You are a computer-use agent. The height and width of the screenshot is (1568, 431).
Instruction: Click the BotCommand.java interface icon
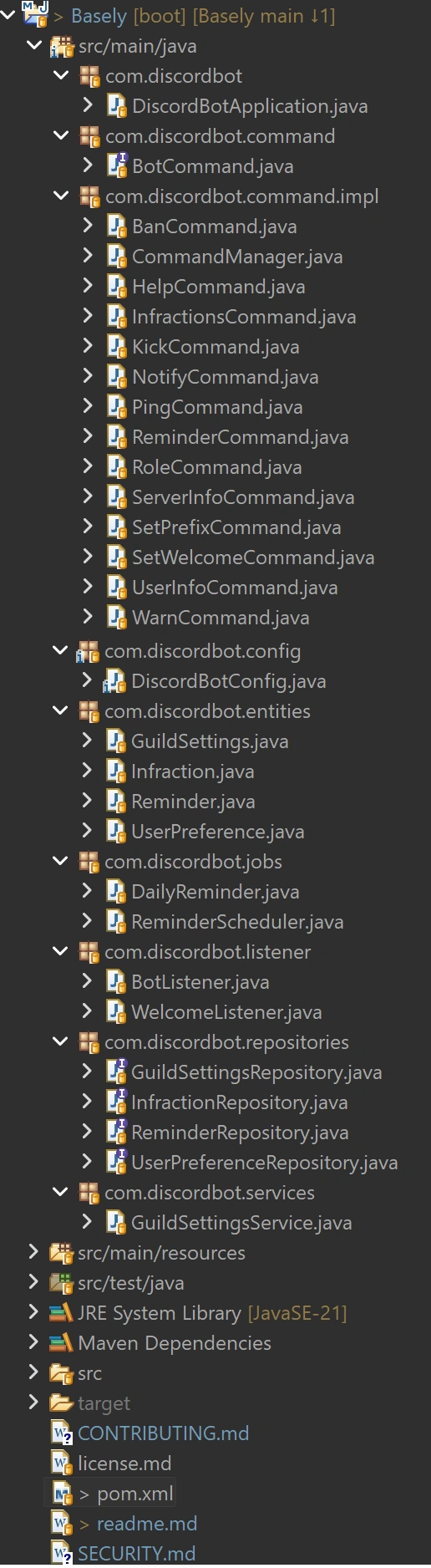pyautogui.click(x=116, y=166)
